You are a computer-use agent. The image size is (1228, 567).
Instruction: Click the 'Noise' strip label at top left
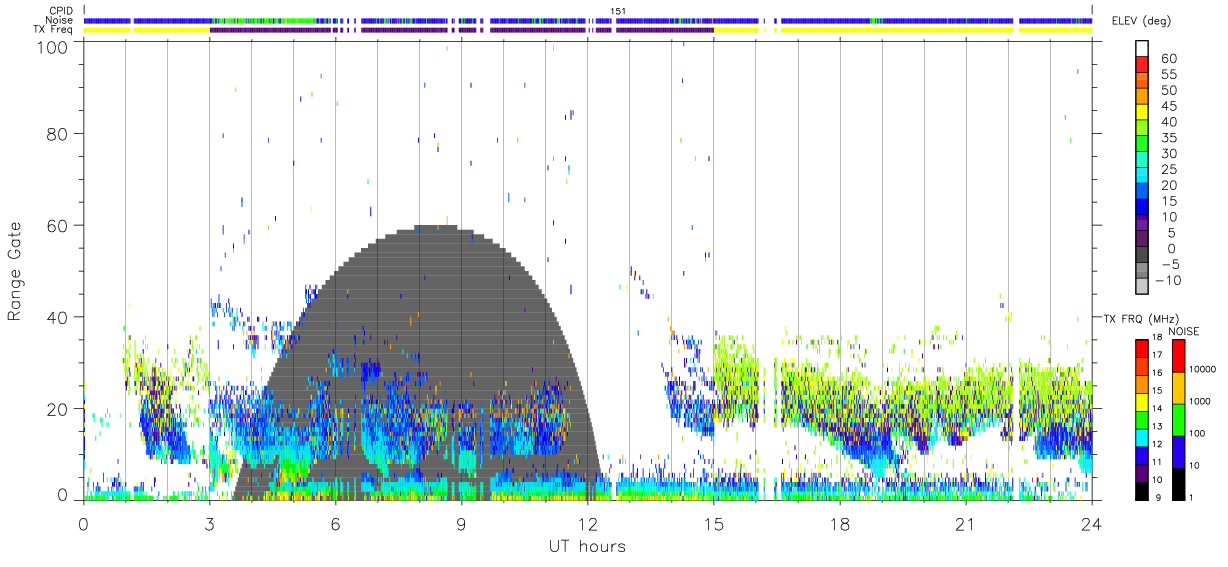click(59, 20)
